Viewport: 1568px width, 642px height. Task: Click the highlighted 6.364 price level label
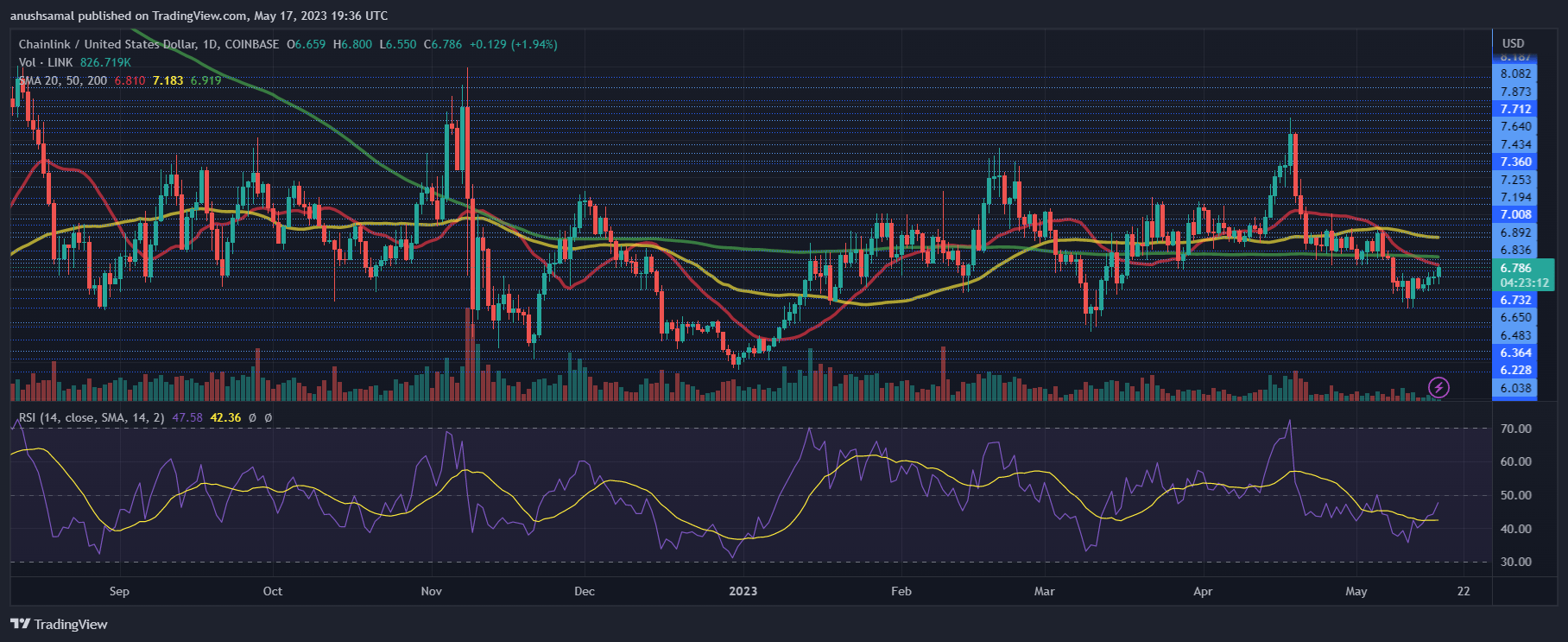1515,353
